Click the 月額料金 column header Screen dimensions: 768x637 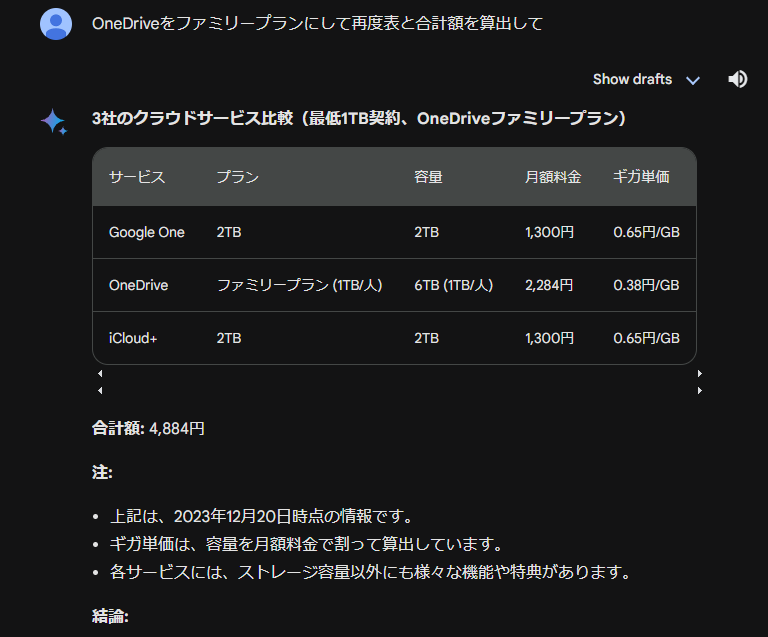coord(553,177)
